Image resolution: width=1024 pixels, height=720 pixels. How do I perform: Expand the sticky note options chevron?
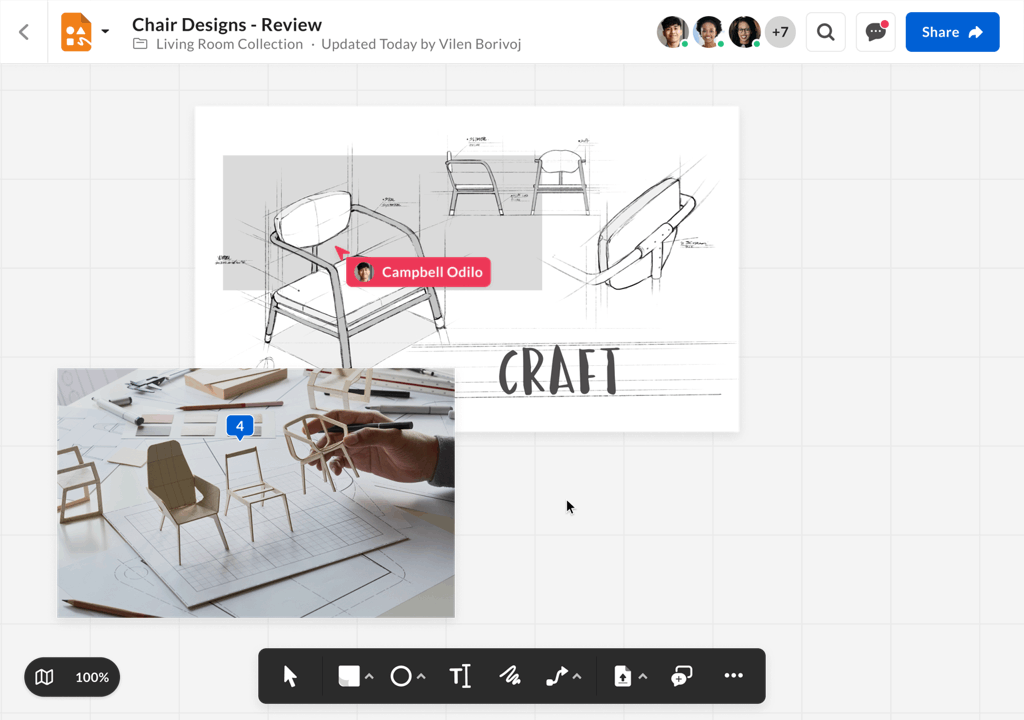pyautogui.click(x=370, y=676)
